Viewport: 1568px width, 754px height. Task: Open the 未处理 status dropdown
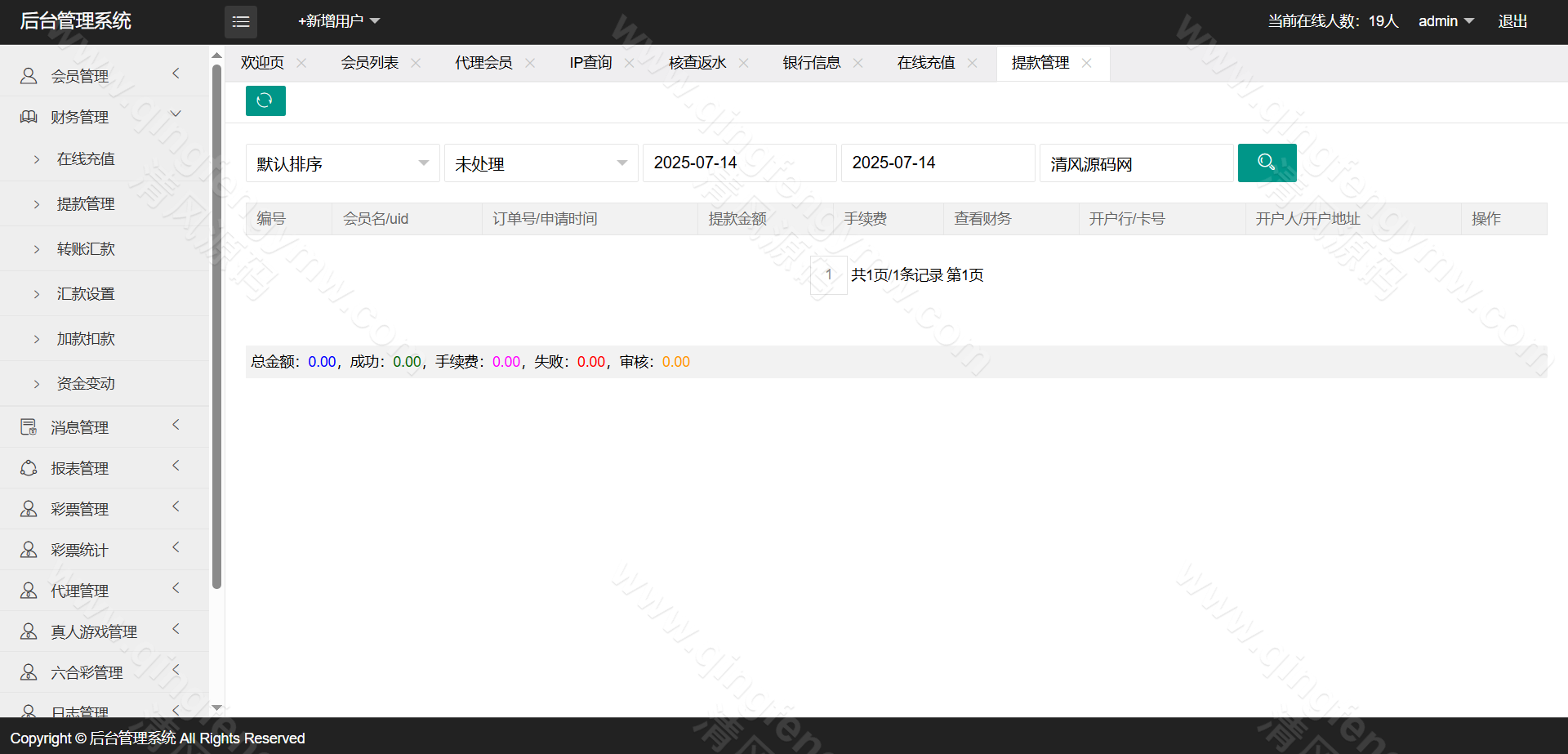point(541,163)
